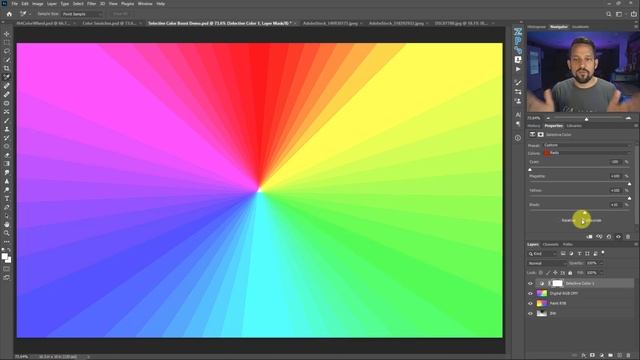The image size is (640, 360).
Task: Delete layer trash icon in Layers panel
Action: [629, 356]
